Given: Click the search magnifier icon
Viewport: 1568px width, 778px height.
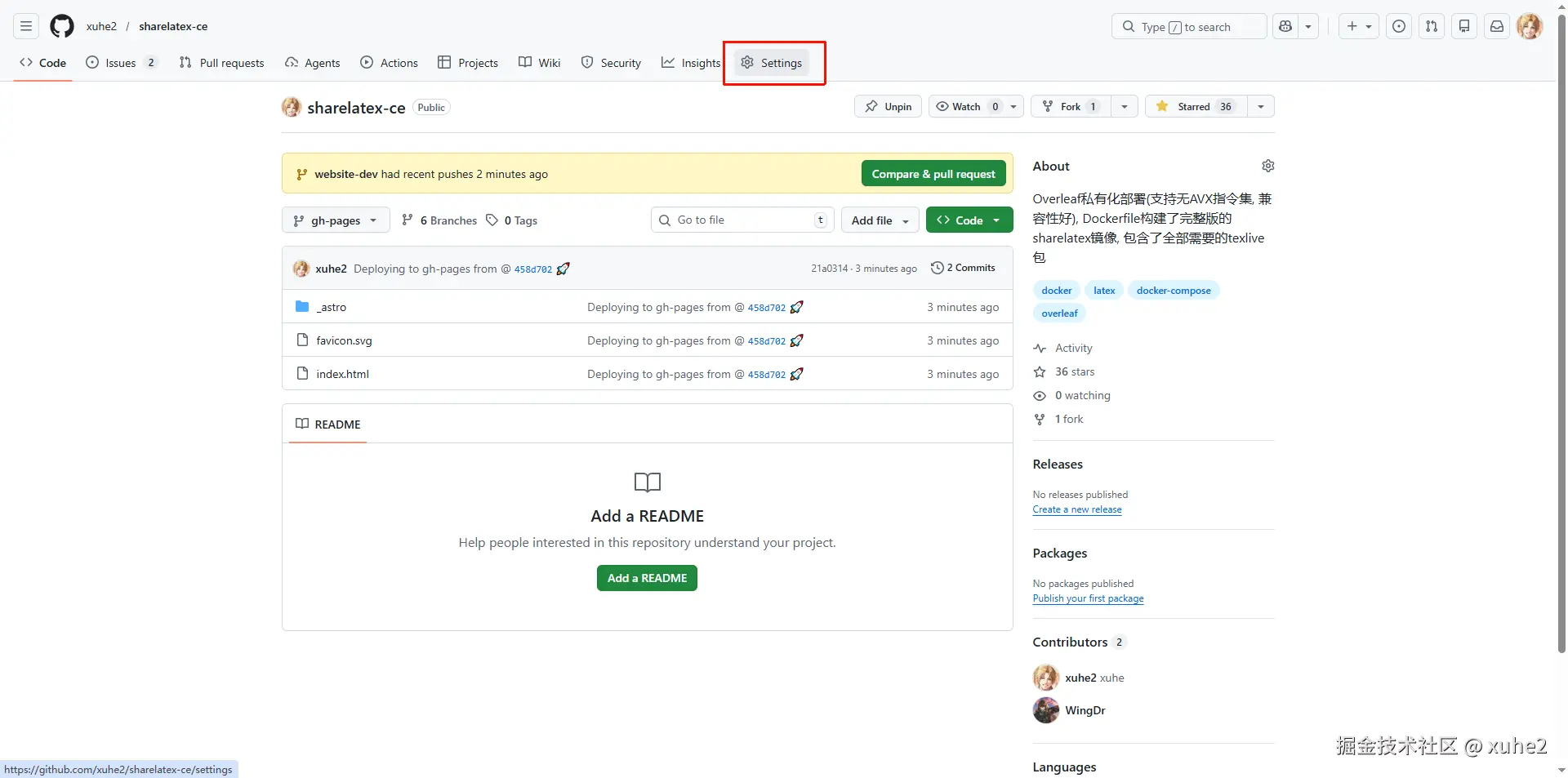Looking at the screenshot, I should click(1129, 26).
